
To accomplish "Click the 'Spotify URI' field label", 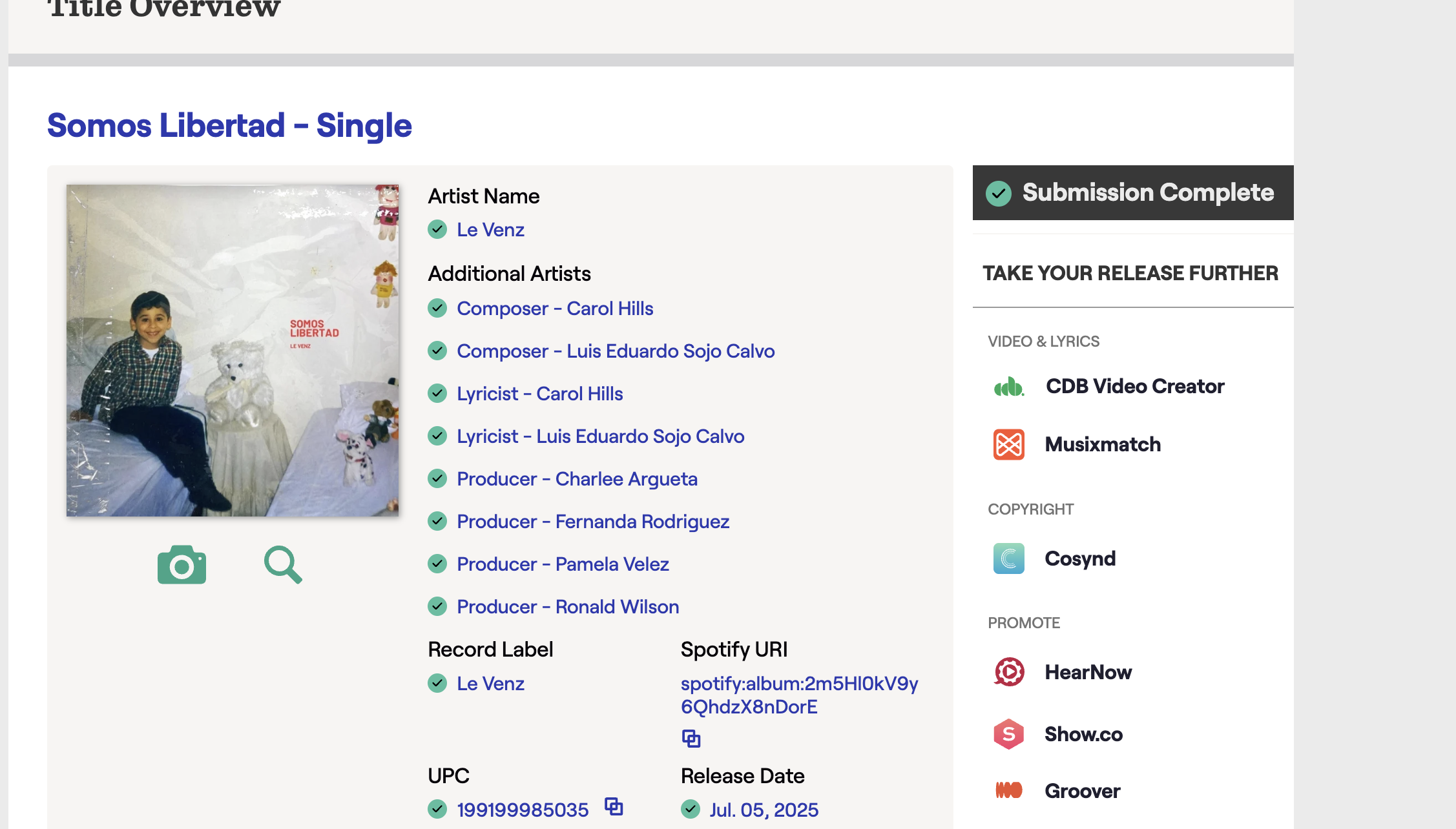I will tap(734, 650).
